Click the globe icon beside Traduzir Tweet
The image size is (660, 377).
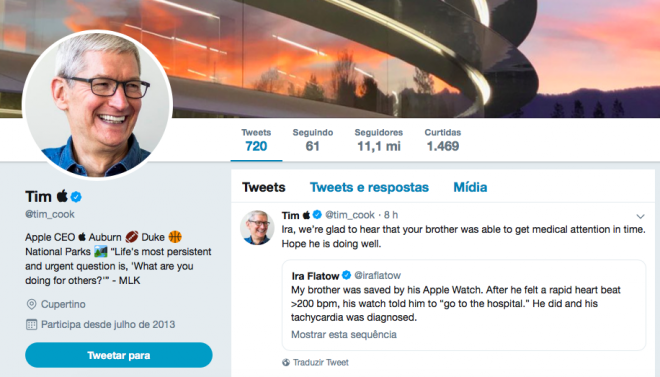(x=286, y=362)
